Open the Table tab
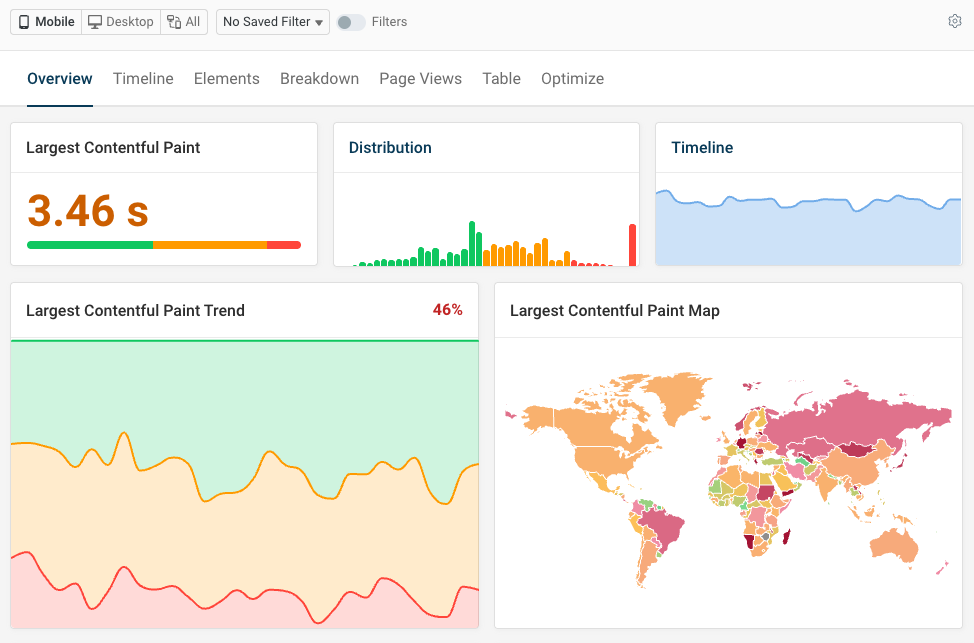The image size is (974, 643). pos(501,78)
